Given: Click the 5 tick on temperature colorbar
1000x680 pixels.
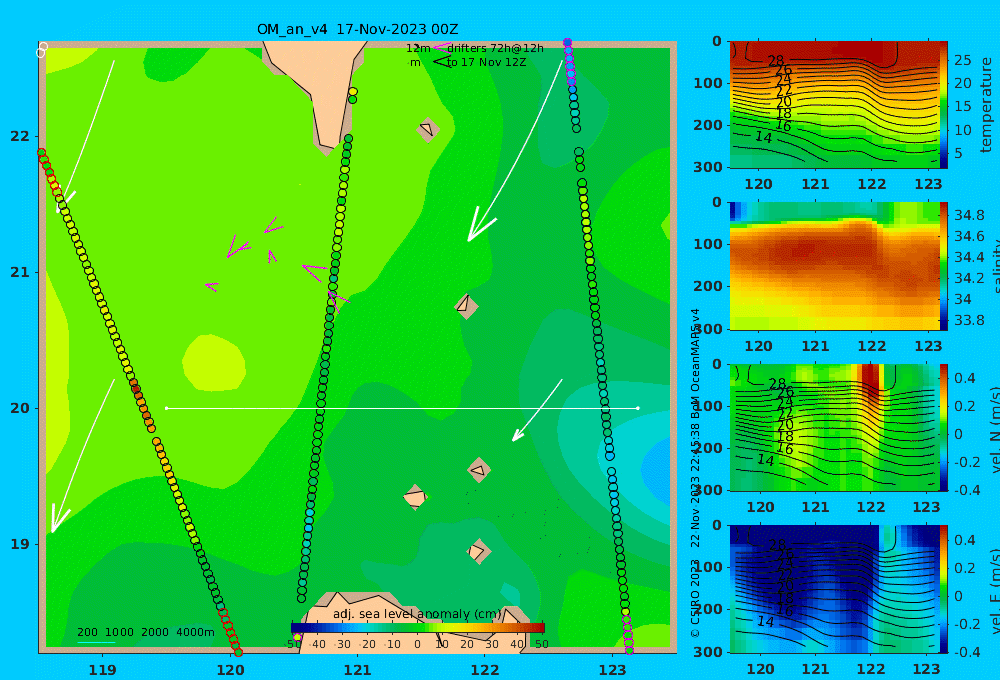Looking at the screenshot, I should click(x=958, y=153).
